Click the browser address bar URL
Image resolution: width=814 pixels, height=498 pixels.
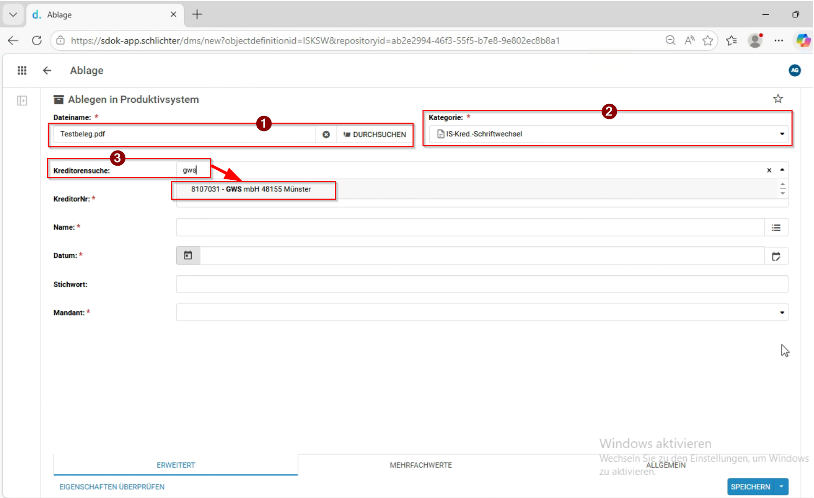pos(315,41)
